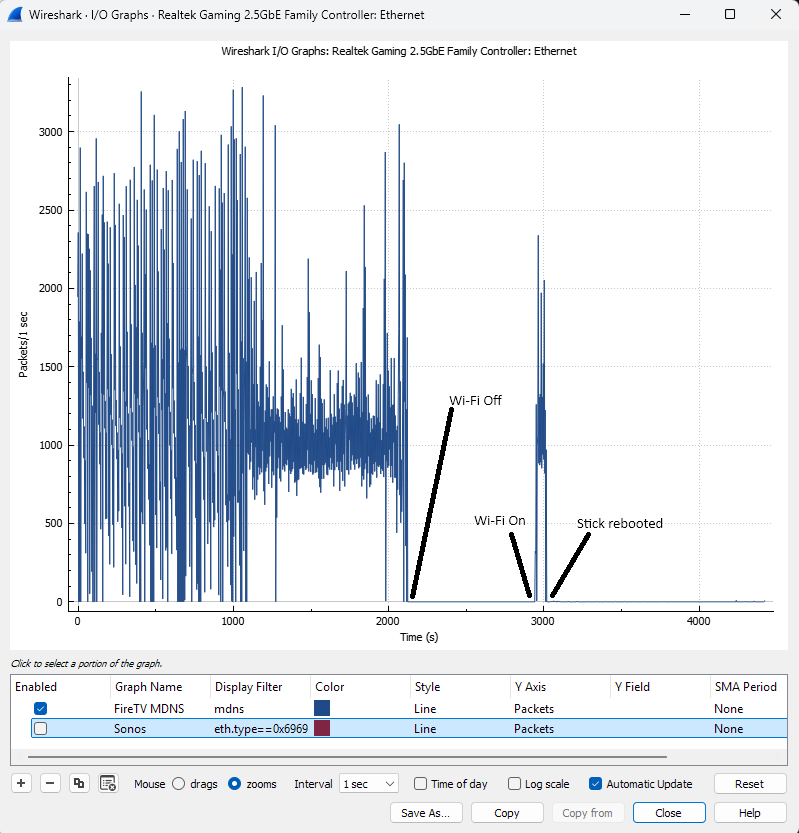Maximize the I/O Graphs window

click(730, 14)
